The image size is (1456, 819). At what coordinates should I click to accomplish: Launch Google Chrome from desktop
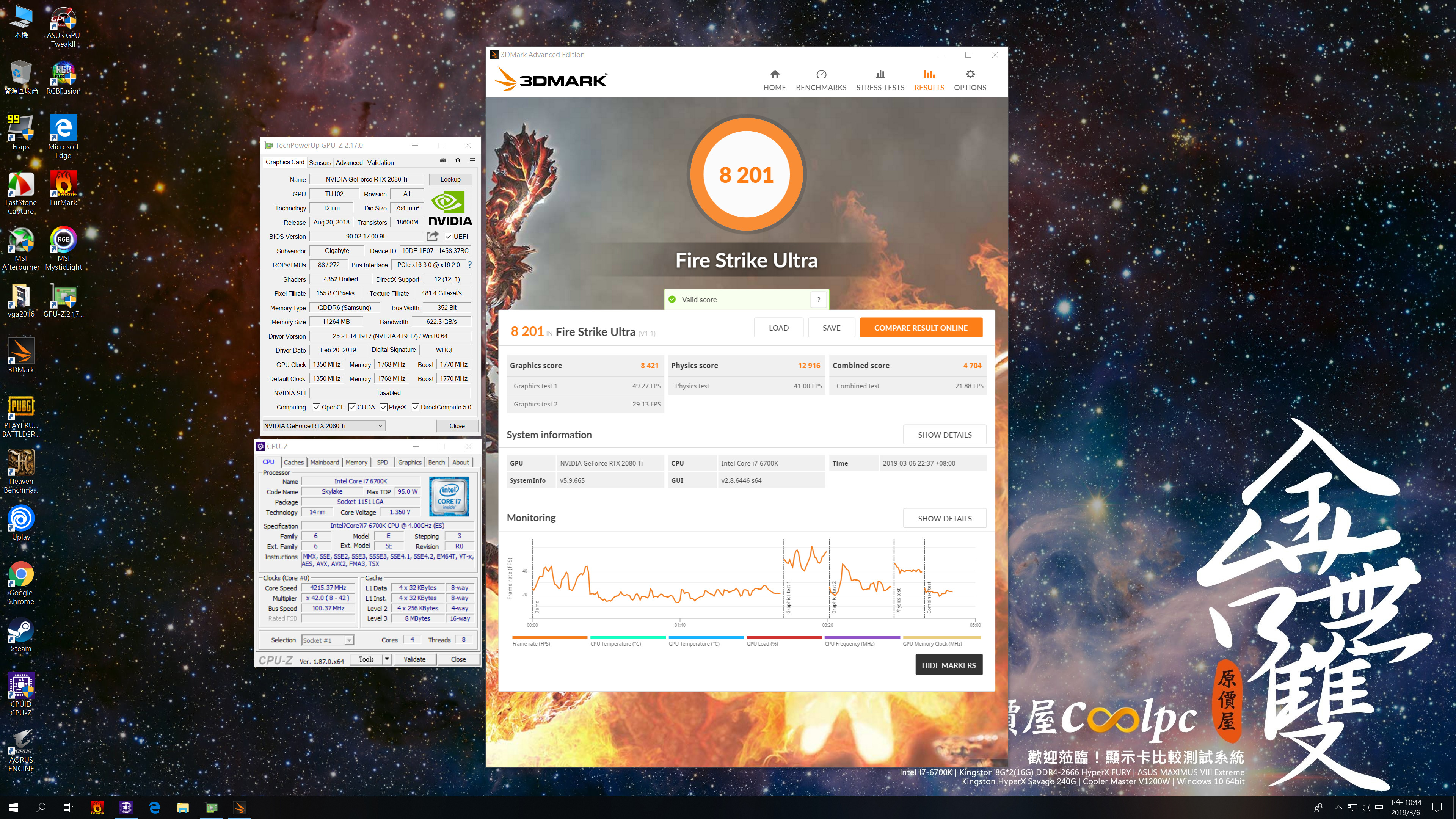point(21,583)
